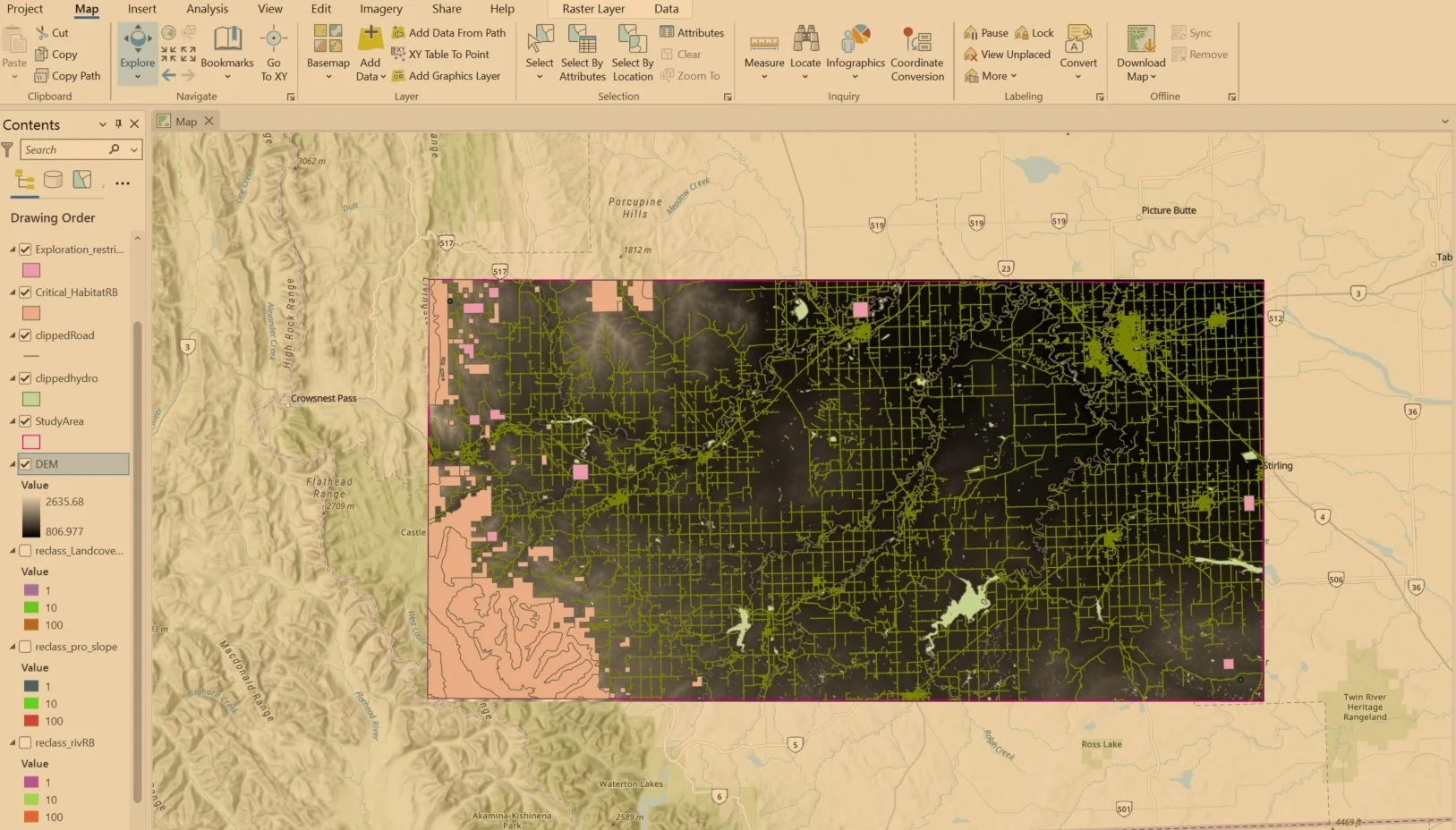The width and height of the screenshot is (1456, 830).
Task: Click the StudyArea pink color swatch
Action: (31, 442)
